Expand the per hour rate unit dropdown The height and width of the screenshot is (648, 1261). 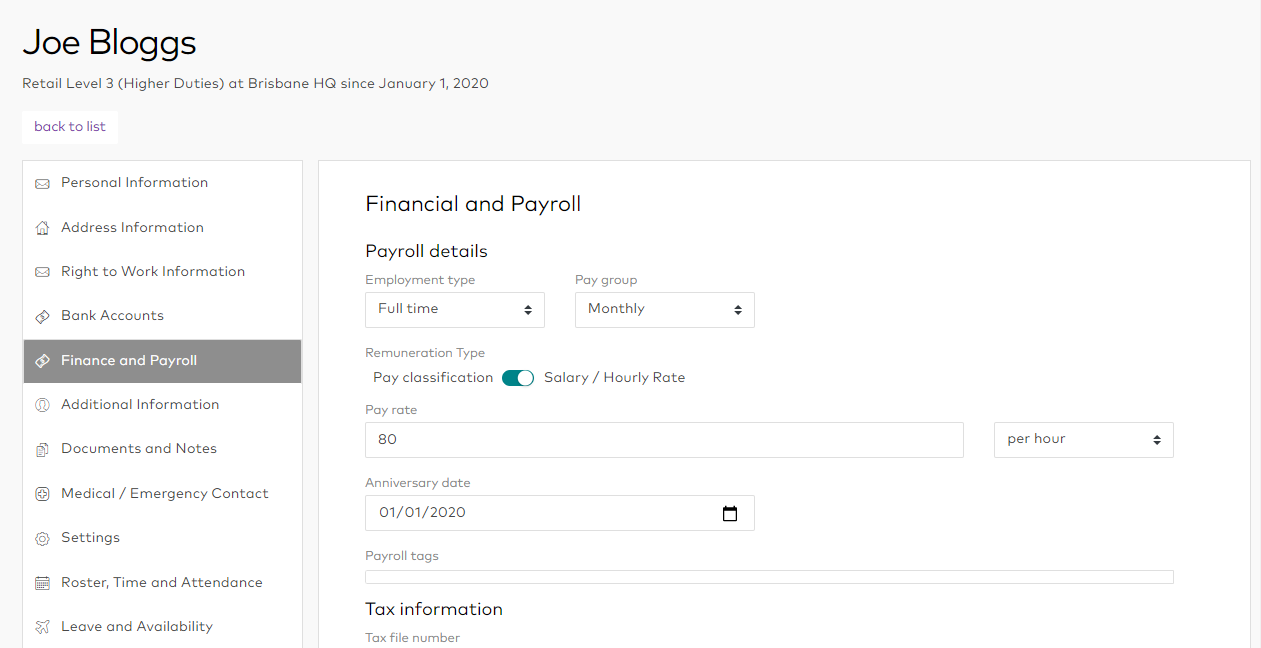pyautogui.click(x=1083, y=440)
